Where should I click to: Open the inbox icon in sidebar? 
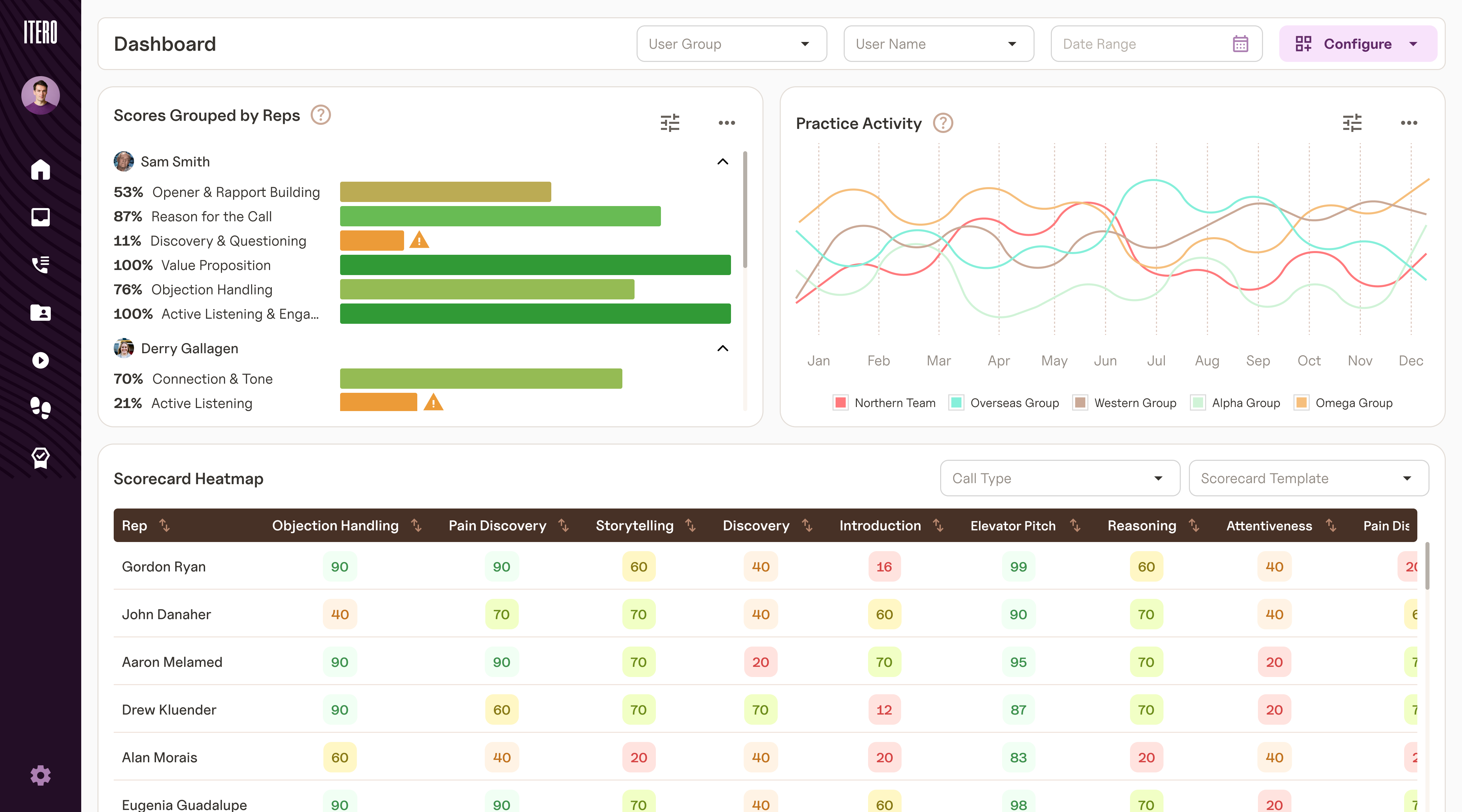click(x=40, y=217)
